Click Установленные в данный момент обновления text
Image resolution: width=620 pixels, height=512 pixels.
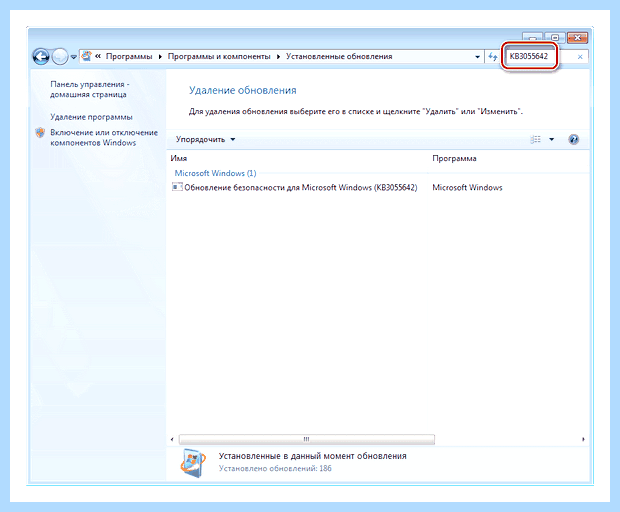[x=312, y=456]
